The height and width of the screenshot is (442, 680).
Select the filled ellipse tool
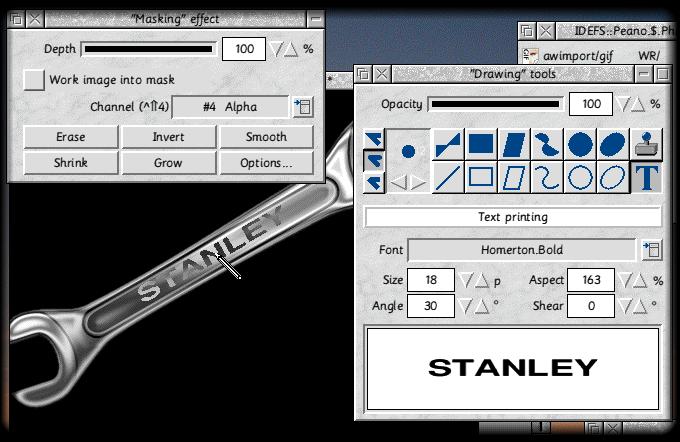(x=613, y=144)
